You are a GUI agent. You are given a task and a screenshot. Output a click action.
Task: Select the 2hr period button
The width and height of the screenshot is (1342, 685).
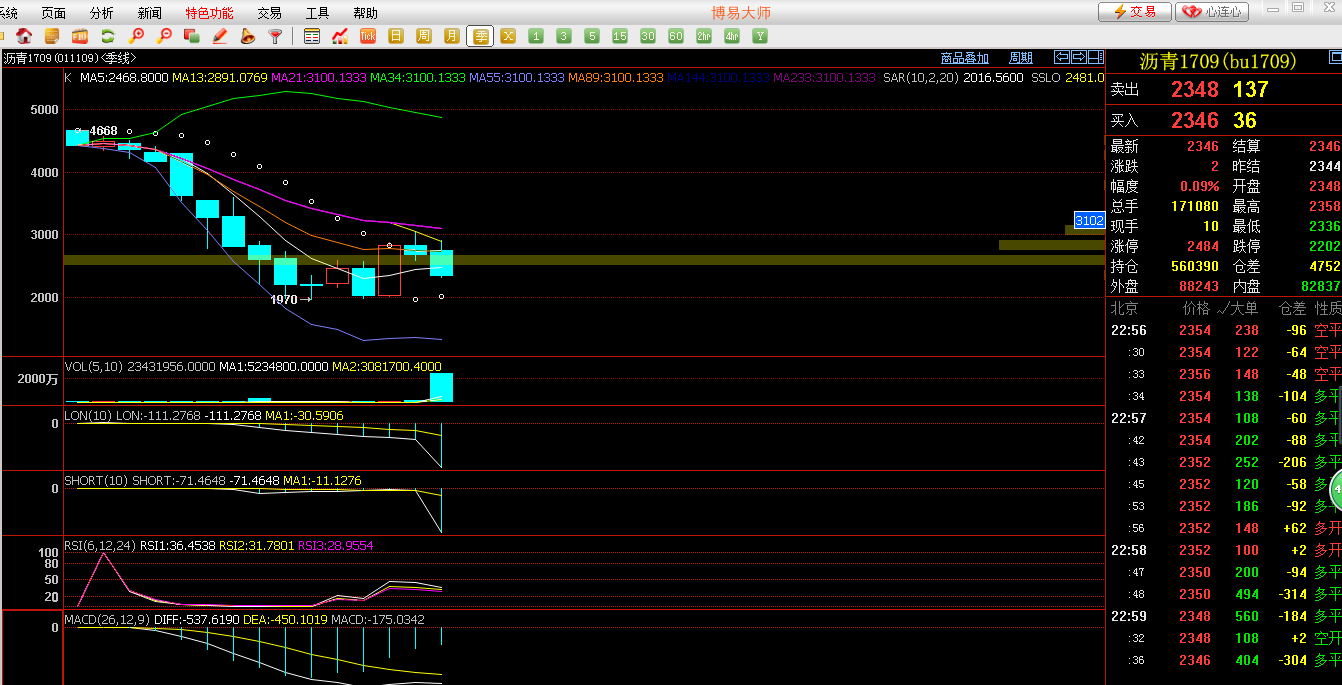point(704,36)
